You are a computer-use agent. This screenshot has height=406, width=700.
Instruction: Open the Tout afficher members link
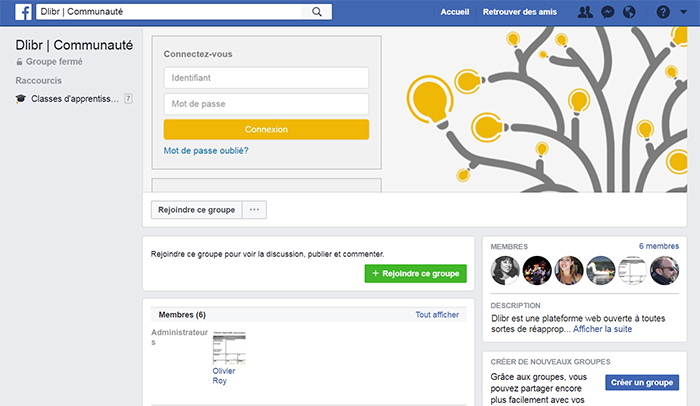click(437, 314)
